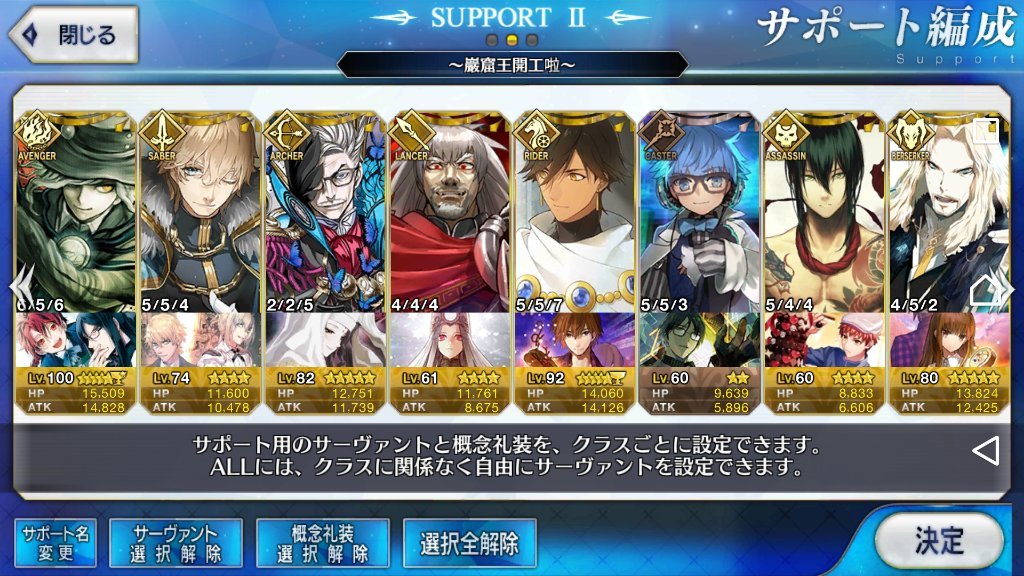Select the middle Support II page dot
Screen dimensions: 1024x576
click(512, 40)
